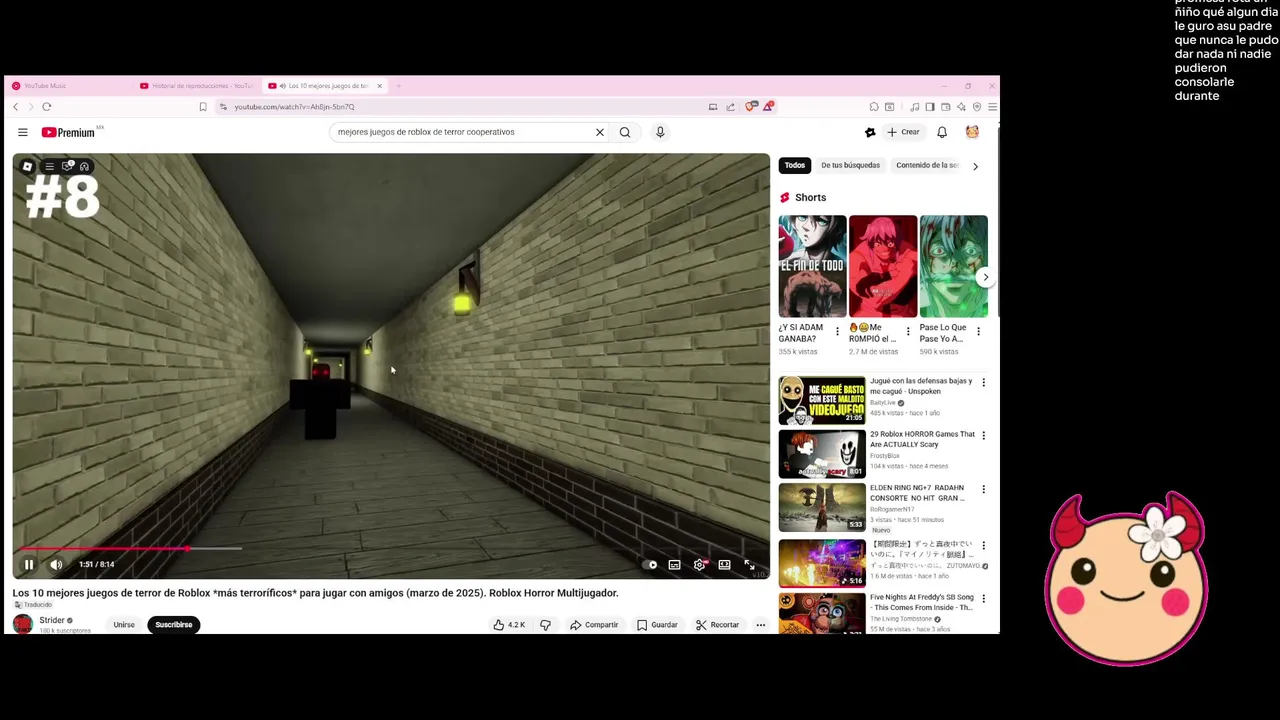Open options for ¿Y SI ADAM GANABA? short

pyautogui.click(x=838, y=331)
